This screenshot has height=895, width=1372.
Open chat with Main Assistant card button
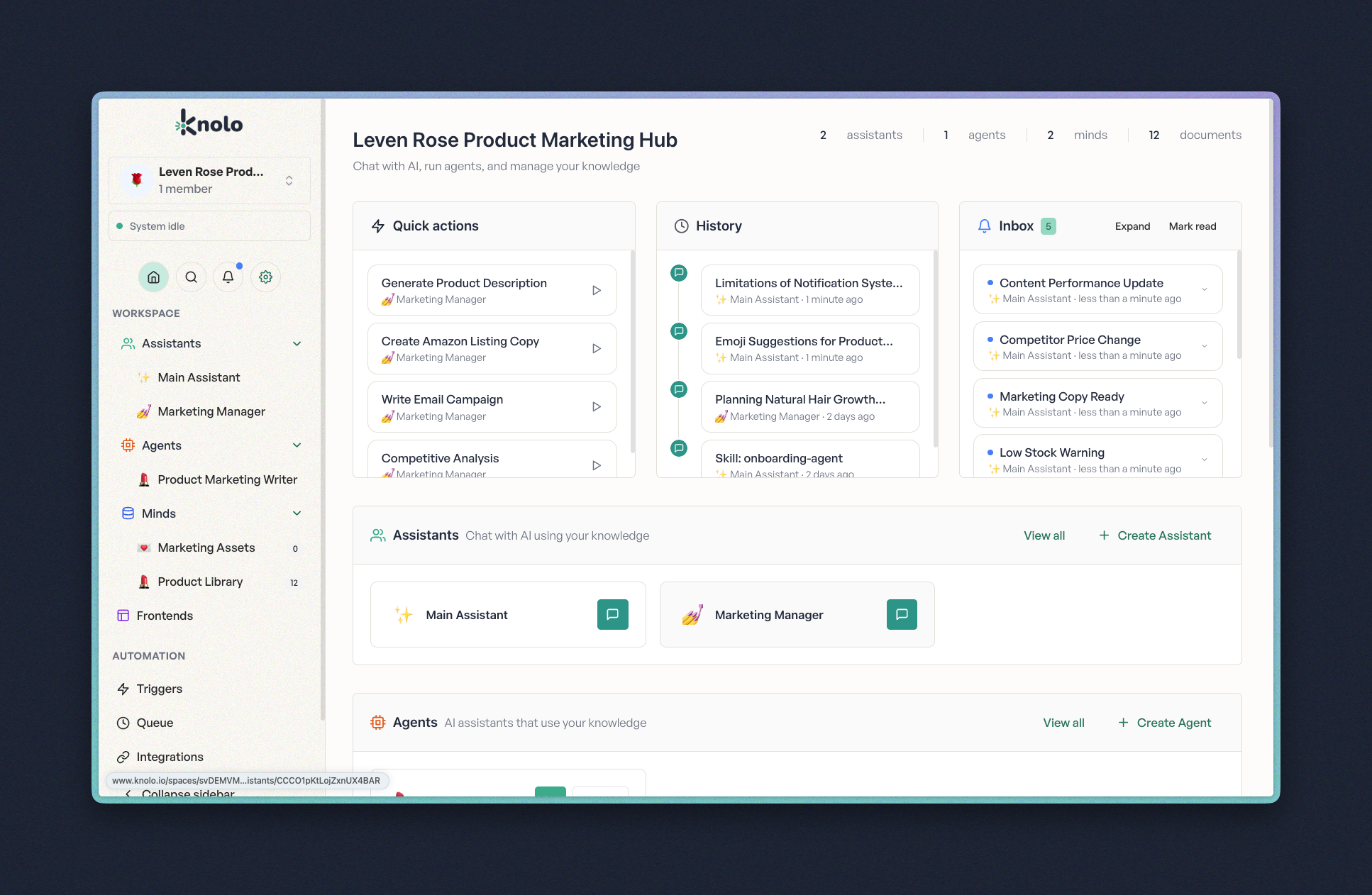(613, 614)
